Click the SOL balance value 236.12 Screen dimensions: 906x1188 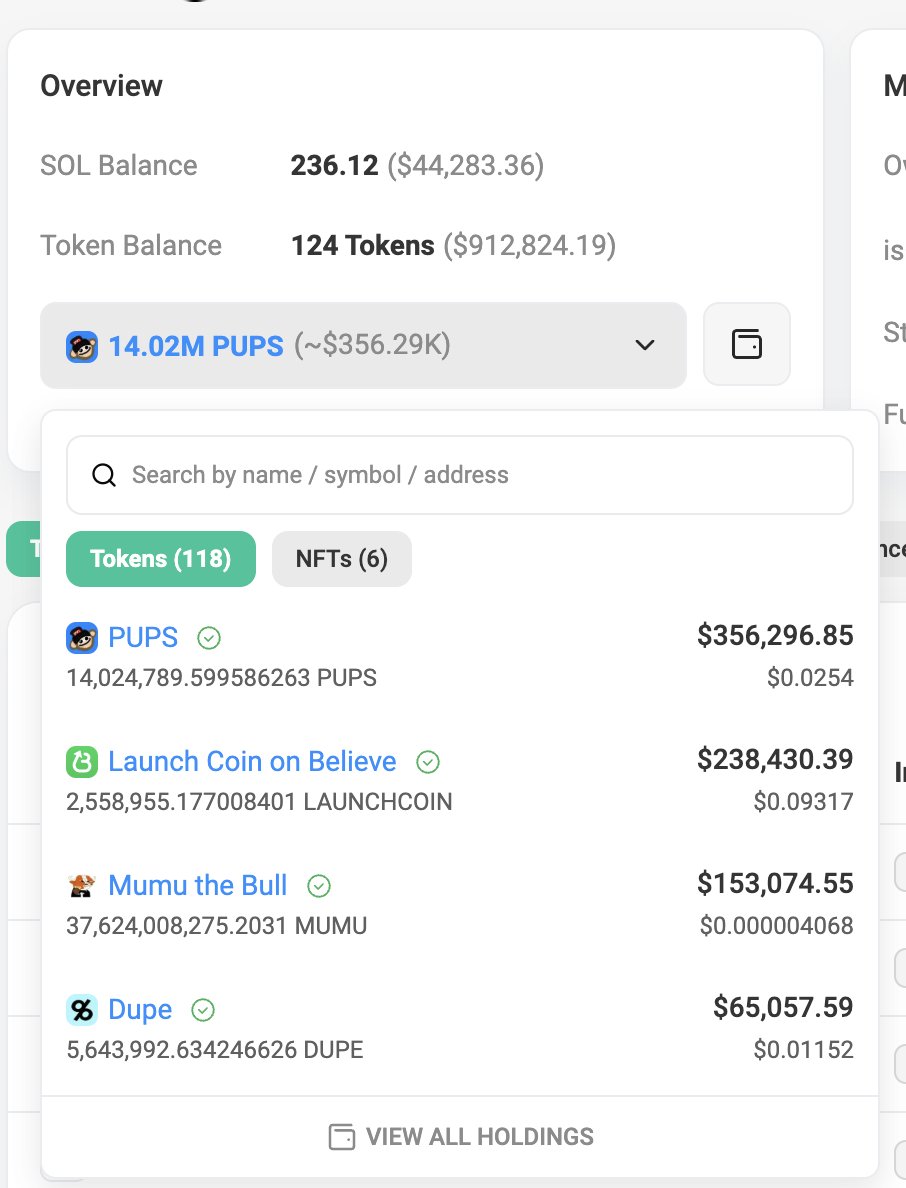point(334,165)
